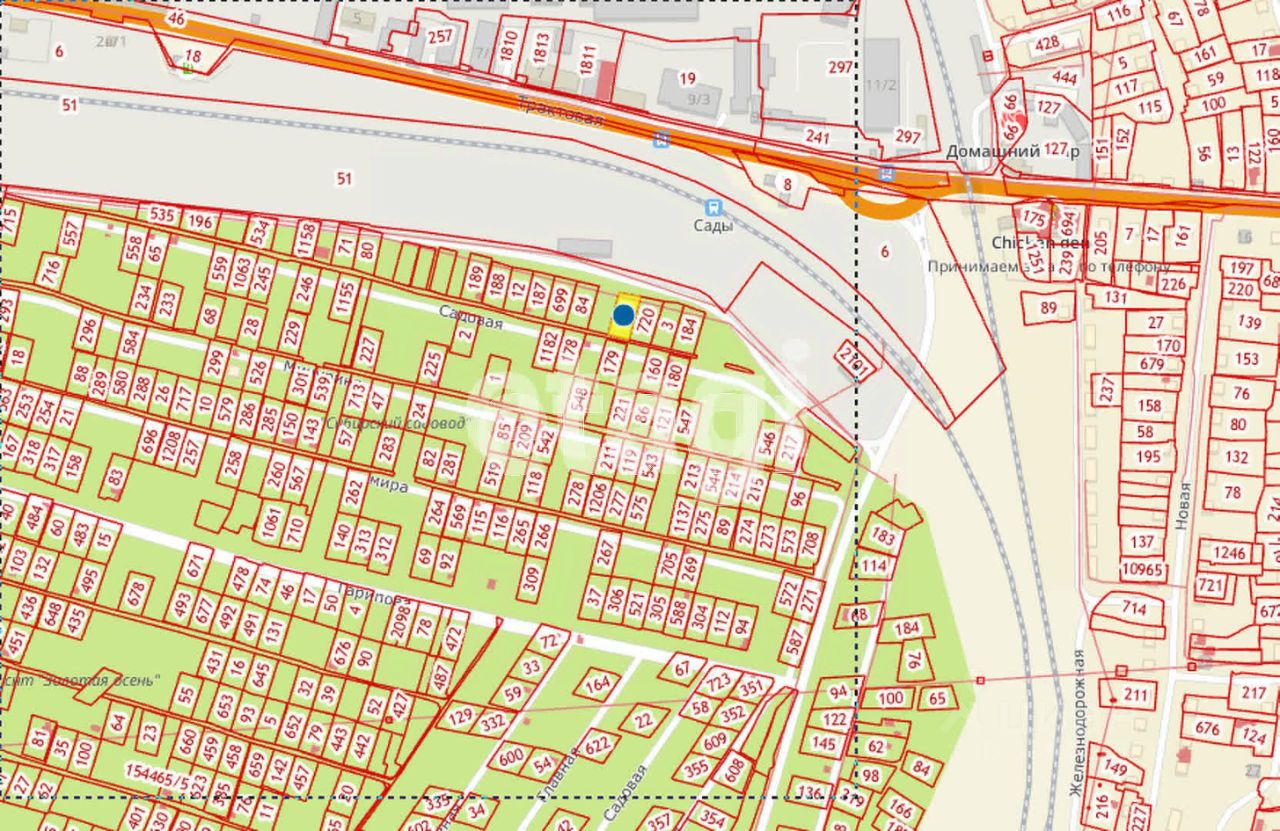Select parcel number 428

pos(1047,43)
